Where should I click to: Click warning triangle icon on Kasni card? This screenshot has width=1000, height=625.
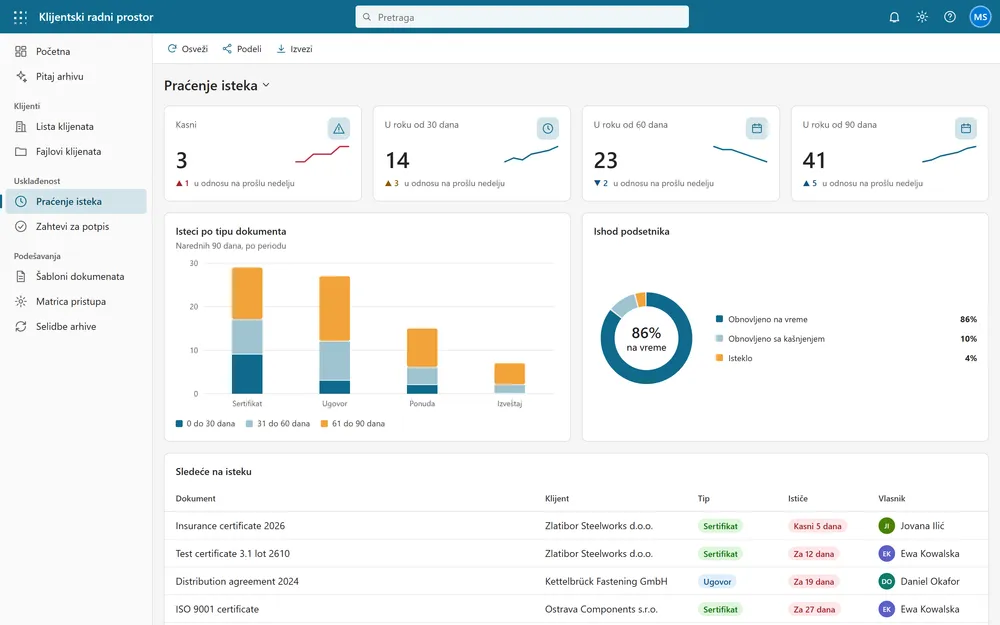tap(339, 128)
